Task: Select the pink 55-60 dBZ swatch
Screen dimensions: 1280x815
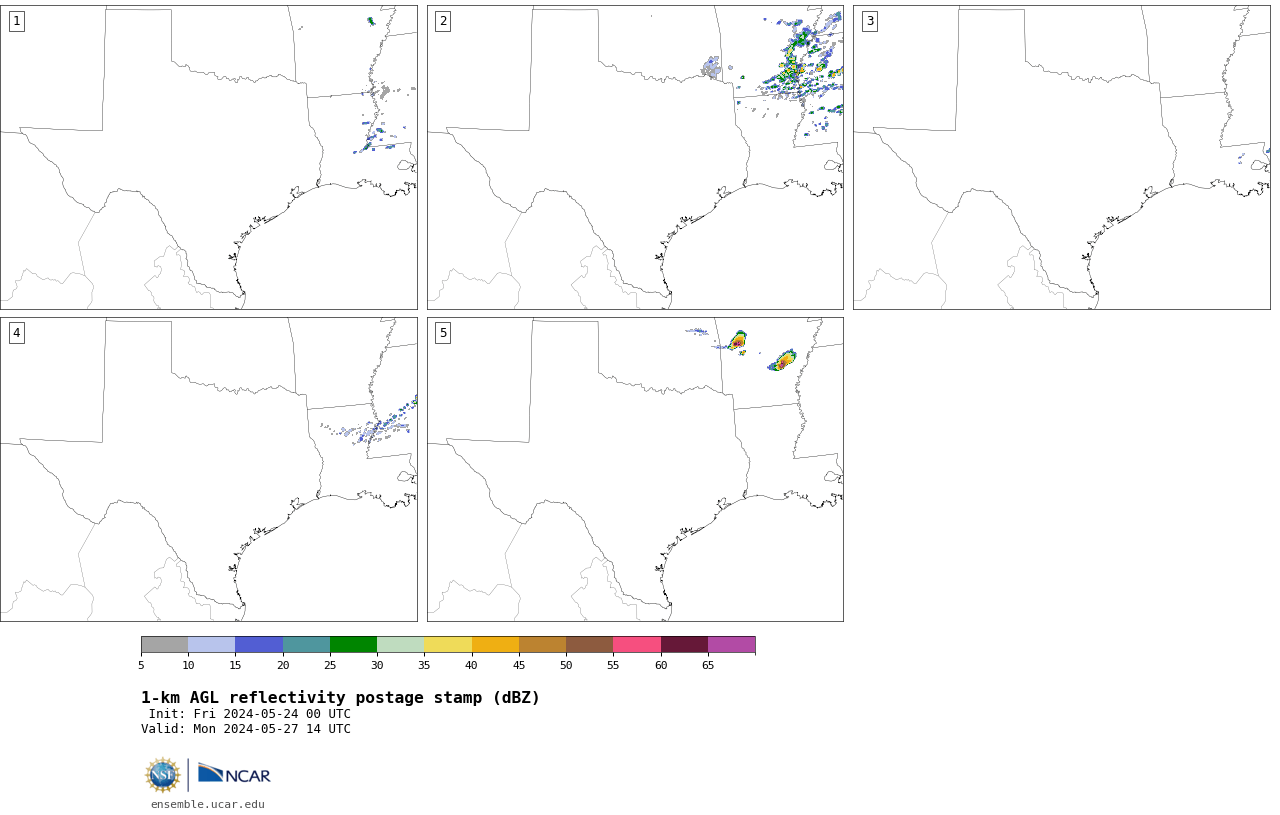Action: click(637, 644)
